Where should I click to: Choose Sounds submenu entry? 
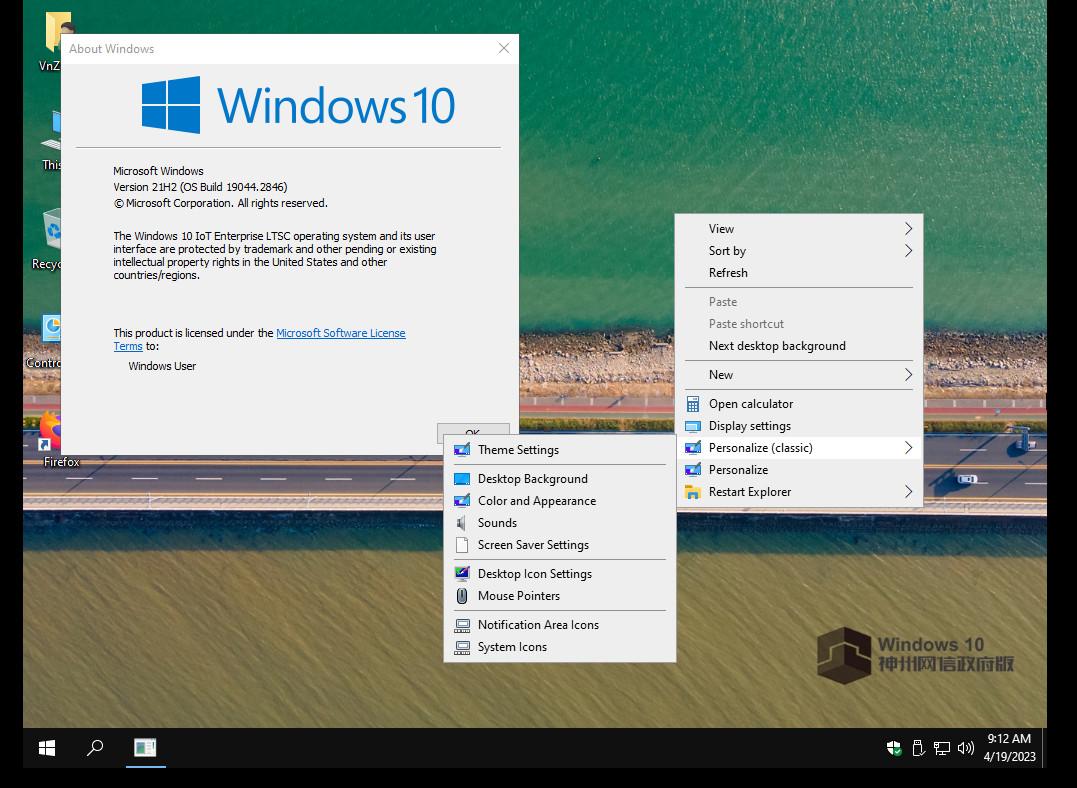point(560,523)
